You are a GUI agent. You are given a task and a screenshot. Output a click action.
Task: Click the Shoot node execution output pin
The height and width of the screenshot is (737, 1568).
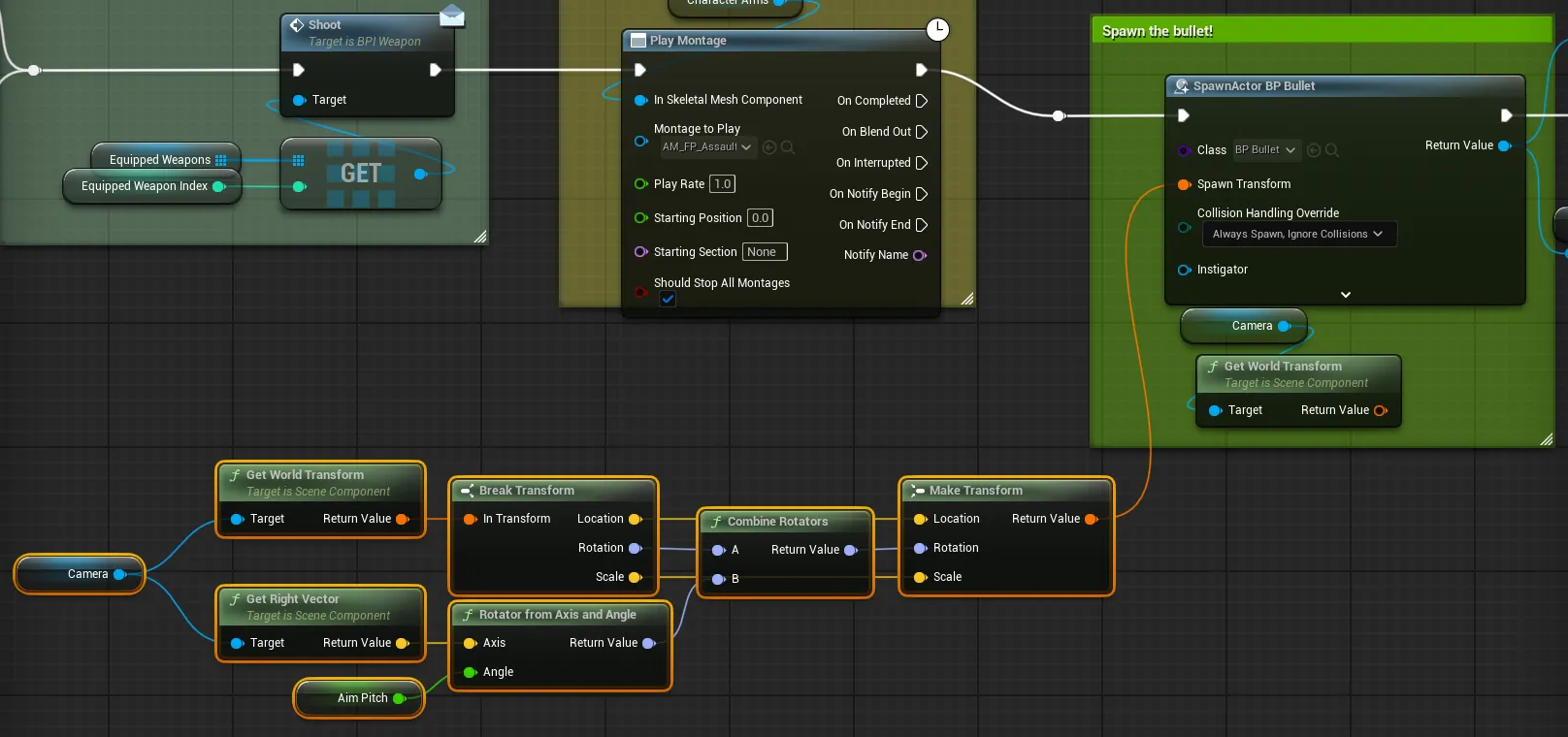[x=435, y=70]
